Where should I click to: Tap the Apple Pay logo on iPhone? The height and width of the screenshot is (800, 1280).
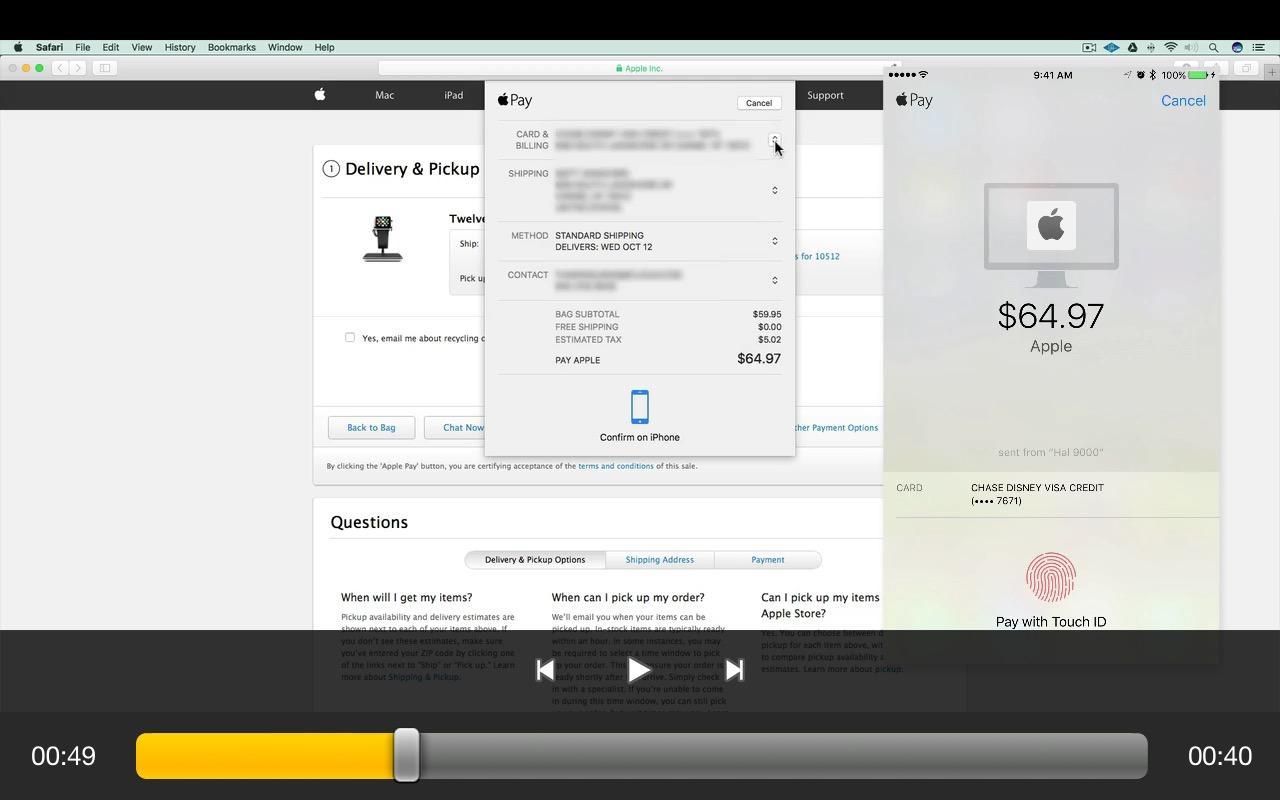click(x=914, y=100)
